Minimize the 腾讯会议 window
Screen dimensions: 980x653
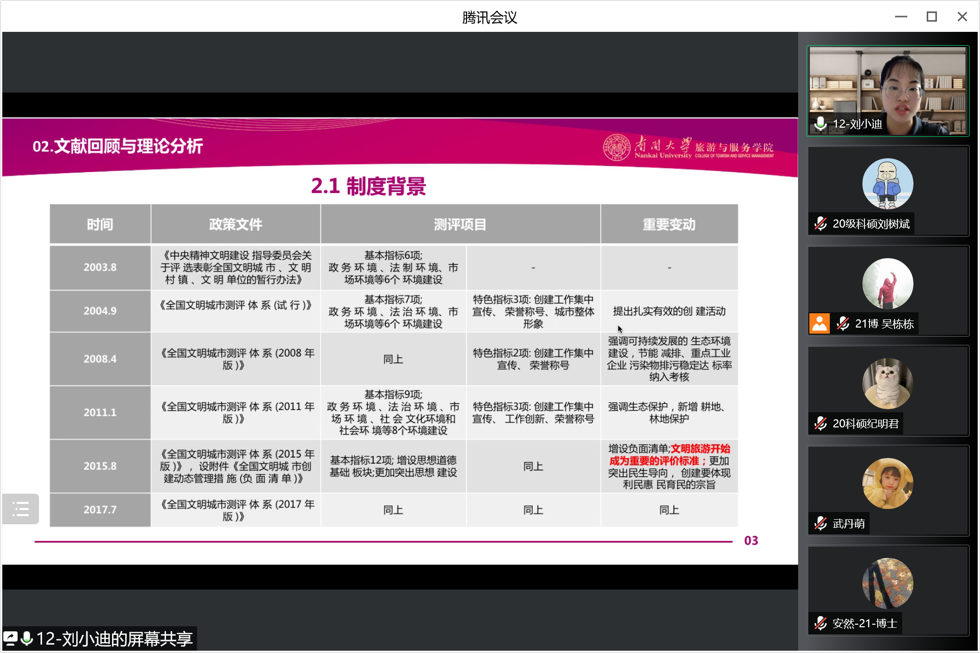click(x=901, y=17)
